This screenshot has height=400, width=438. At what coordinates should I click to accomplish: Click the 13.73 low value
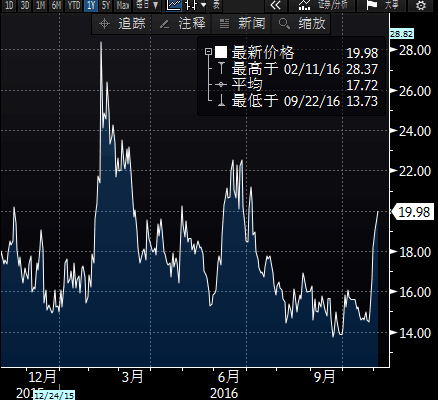click(x=362, y=101)
